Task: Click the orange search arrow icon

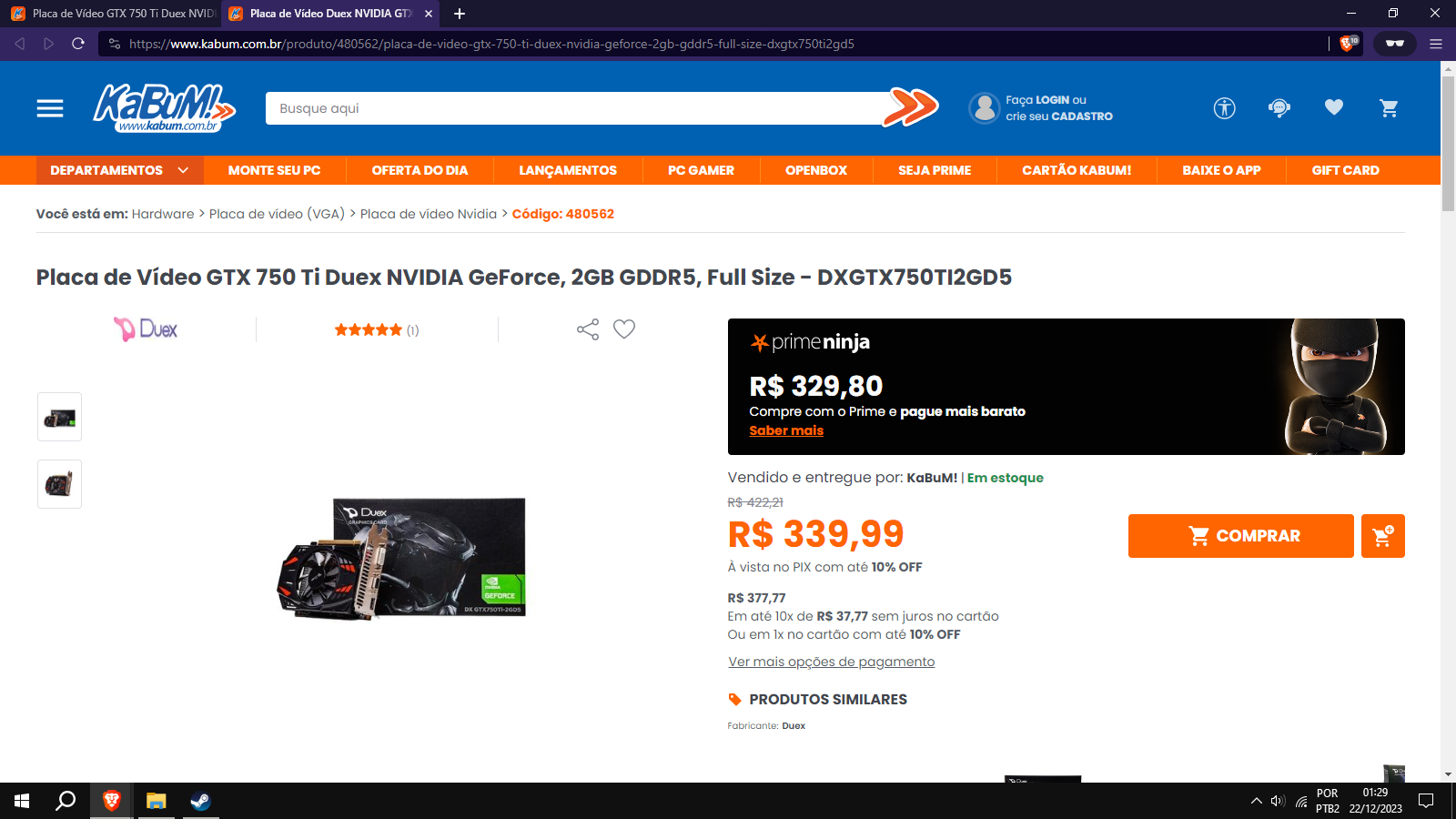Action: (911, 107)
